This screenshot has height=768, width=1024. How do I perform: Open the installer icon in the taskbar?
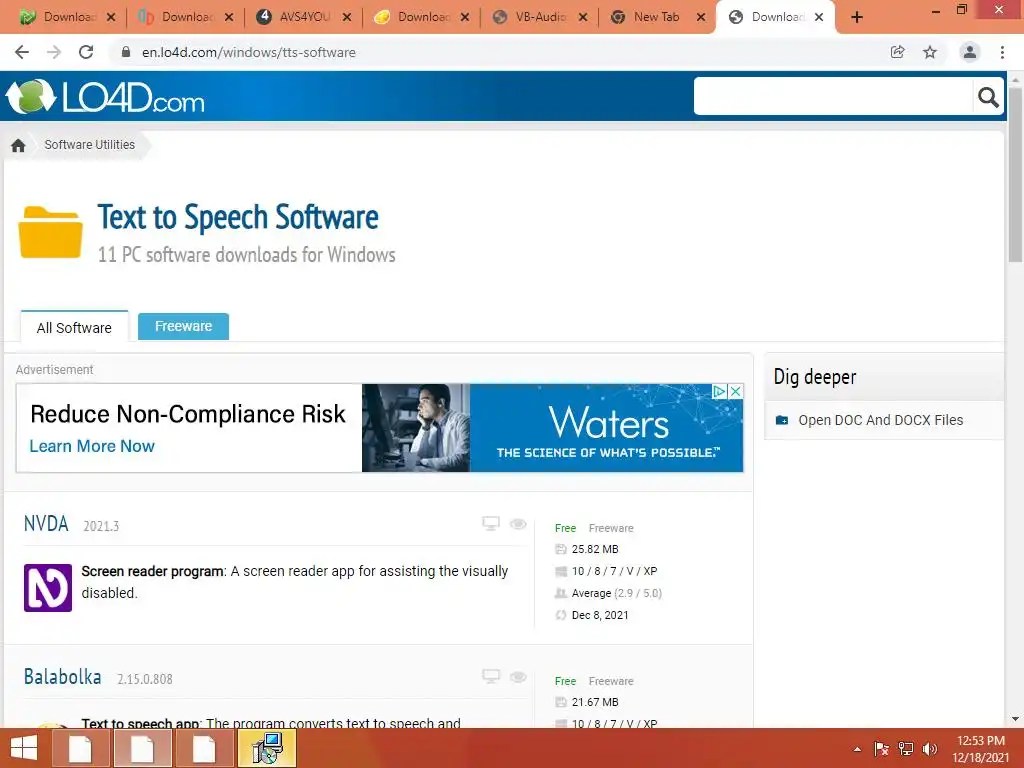[x=266, y=748]
